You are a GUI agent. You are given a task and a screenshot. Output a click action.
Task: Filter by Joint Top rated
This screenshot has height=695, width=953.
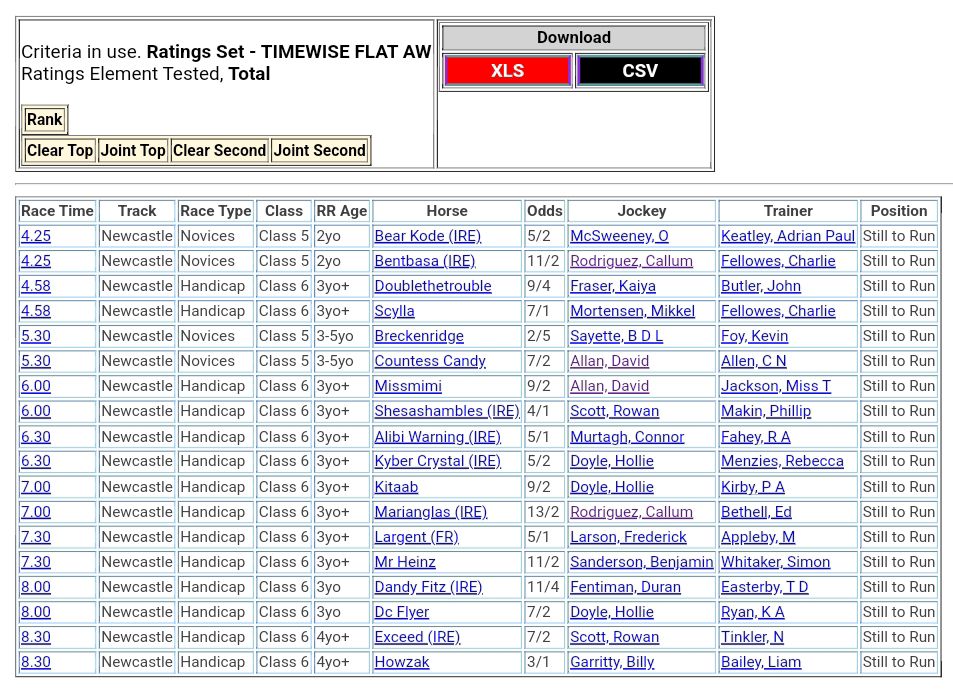click(x=133, y=151)
